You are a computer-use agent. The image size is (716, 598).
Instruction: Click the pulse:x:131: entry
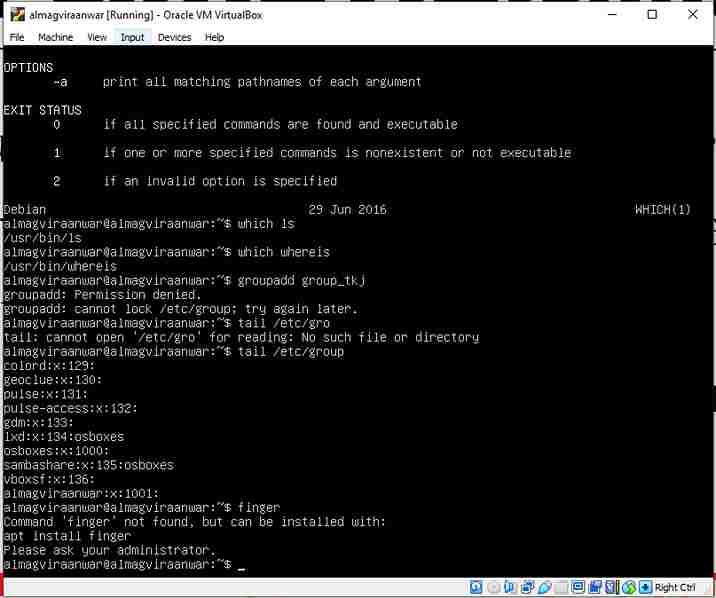tap(46, 393)
